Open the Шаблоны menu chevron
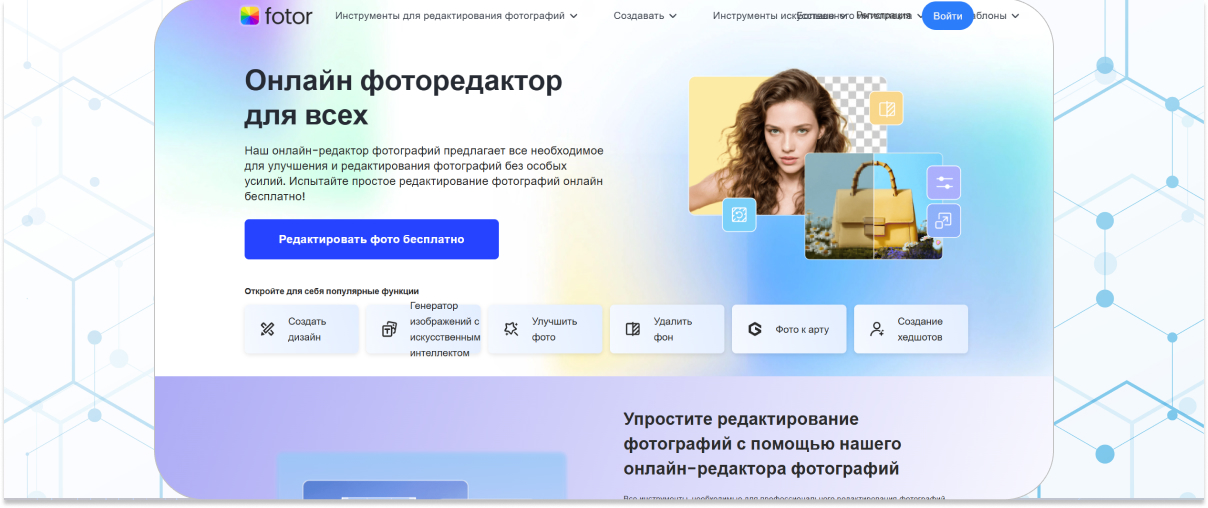Screen dimensions: 1208x508 pos(1016,16)
